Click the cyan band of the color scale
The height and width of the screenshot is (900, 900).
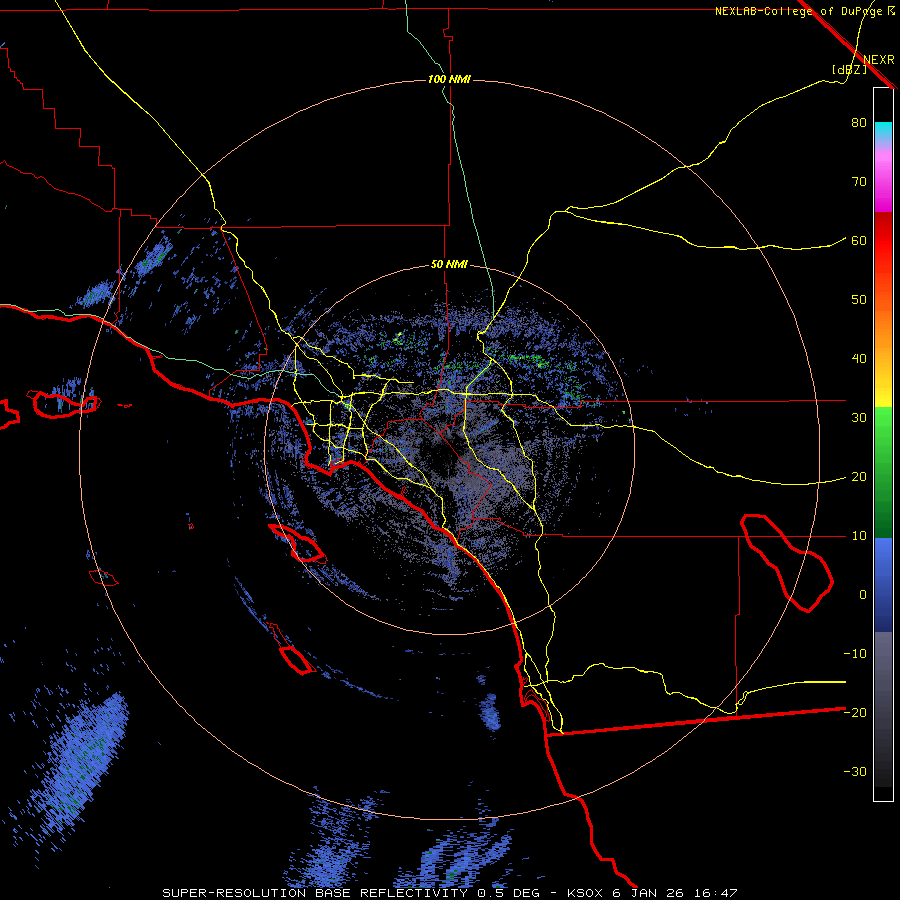pos(883,132)
